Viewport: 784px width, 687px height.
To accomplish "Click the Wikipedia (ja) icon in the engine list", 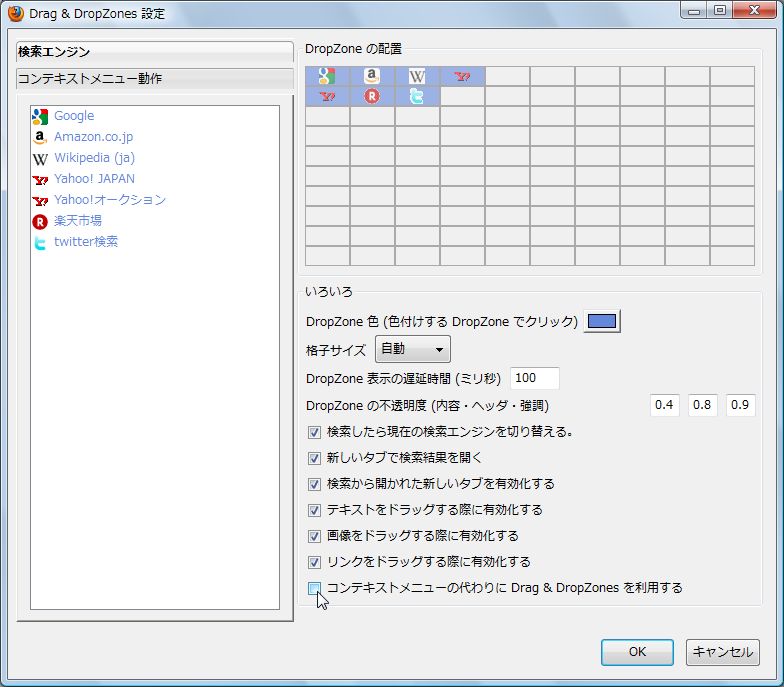I will [40, 158].
